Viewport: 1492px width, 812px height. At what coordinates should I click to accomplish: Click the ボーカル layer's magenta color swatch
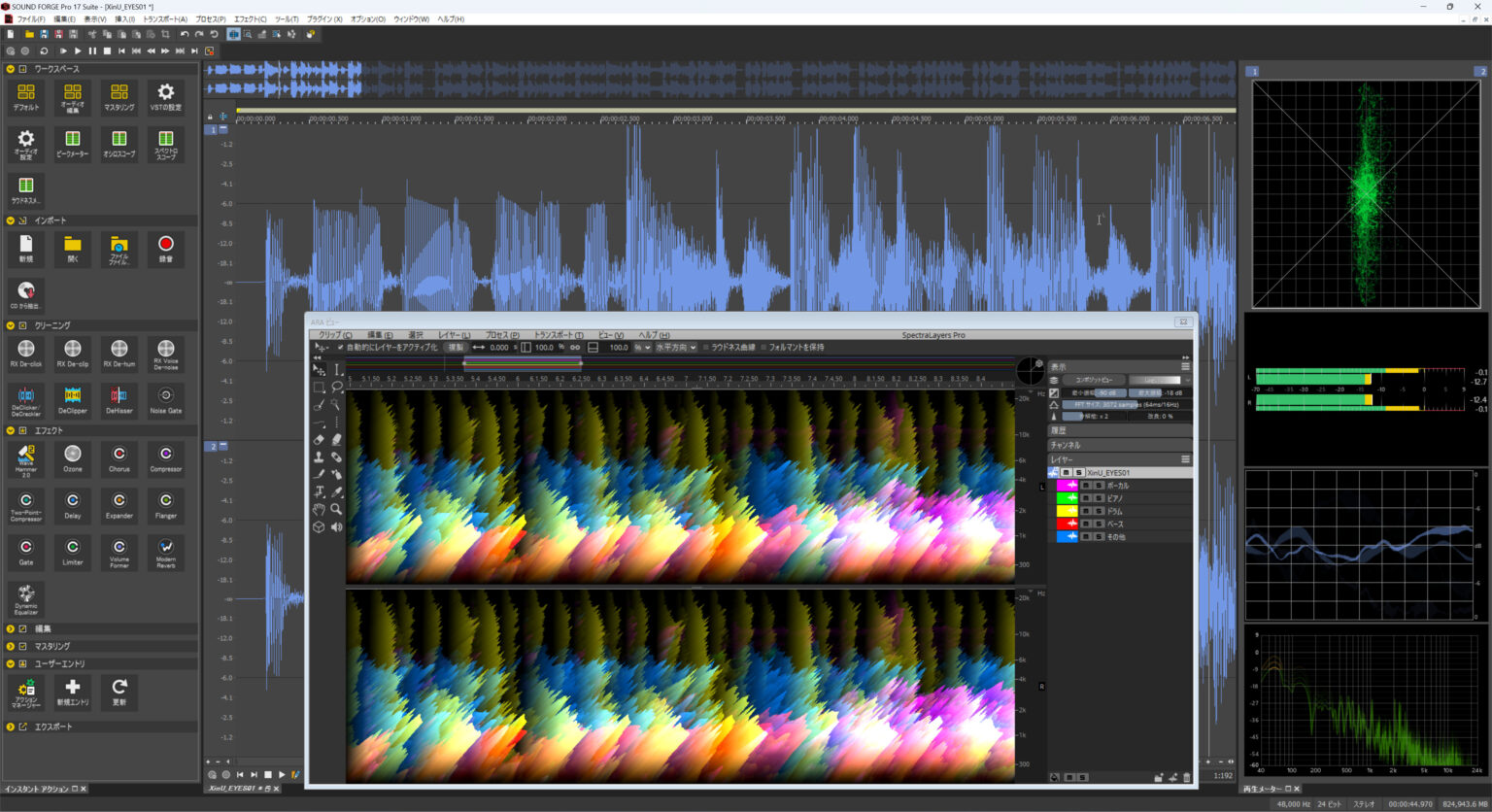coord(1066,485)
